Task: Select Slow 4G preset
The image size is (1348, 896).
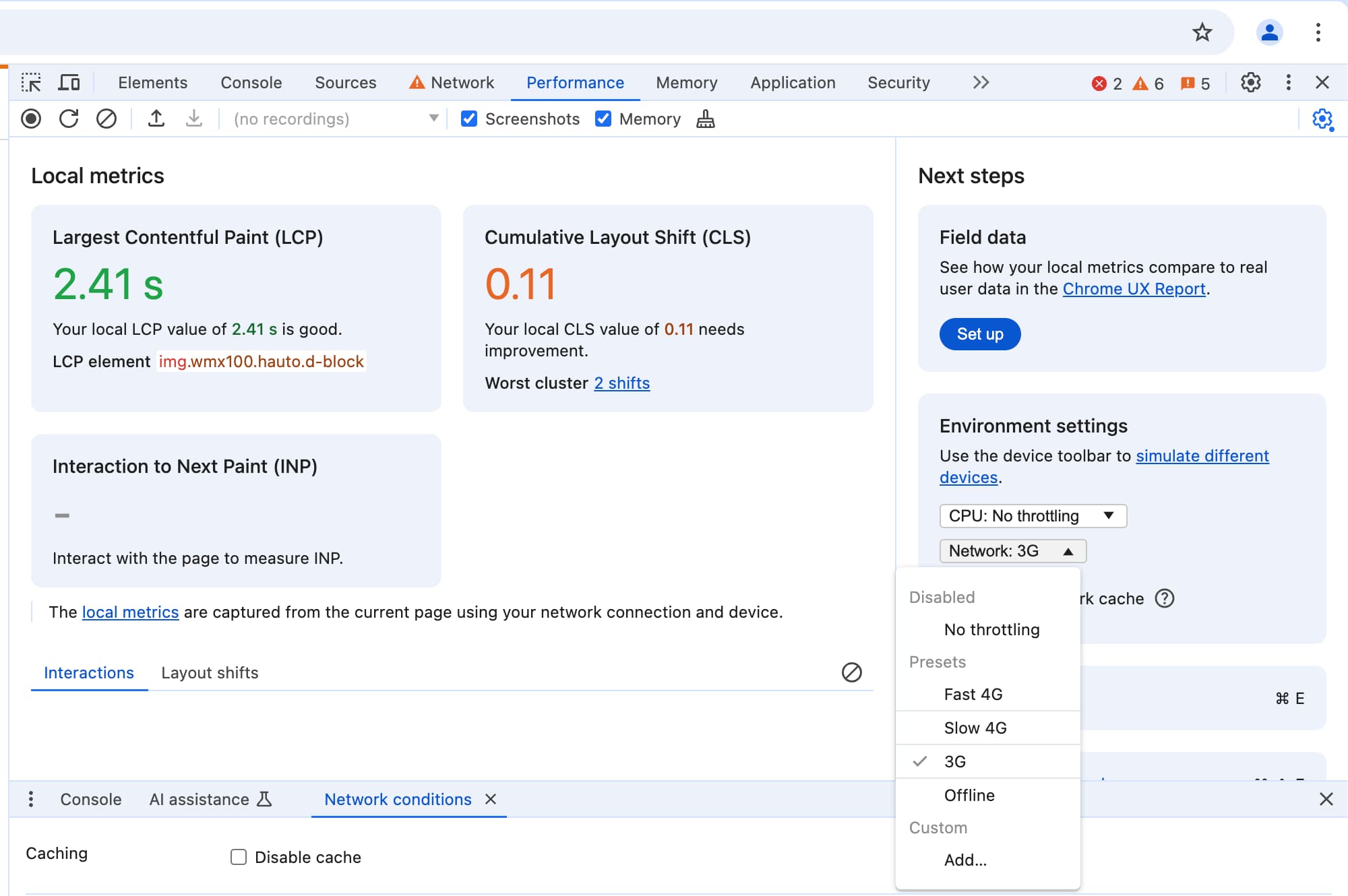Action: (x=987, y=728)
